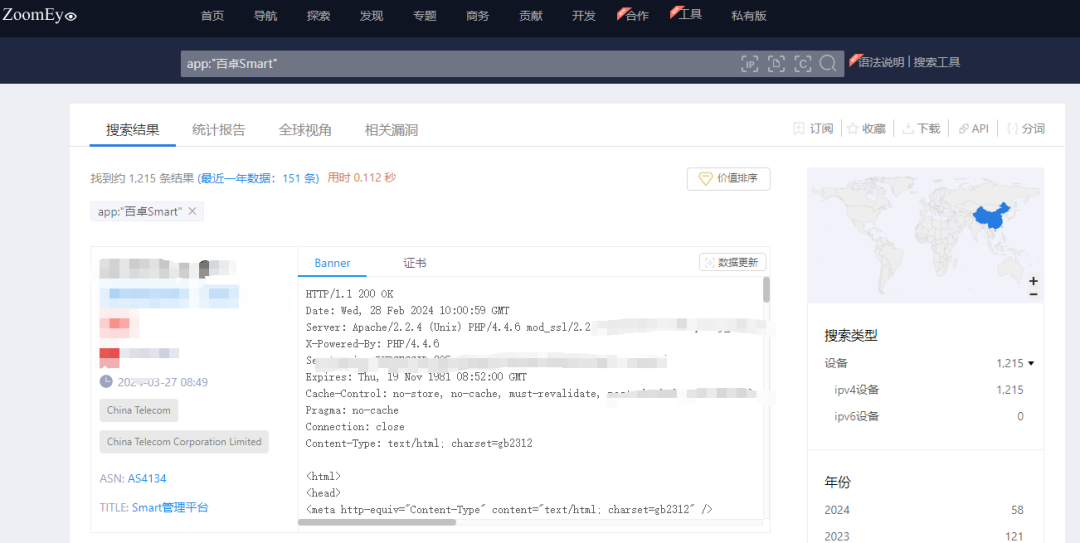
Task: Open 商务 in top navigation
Action: pos(477,16)
